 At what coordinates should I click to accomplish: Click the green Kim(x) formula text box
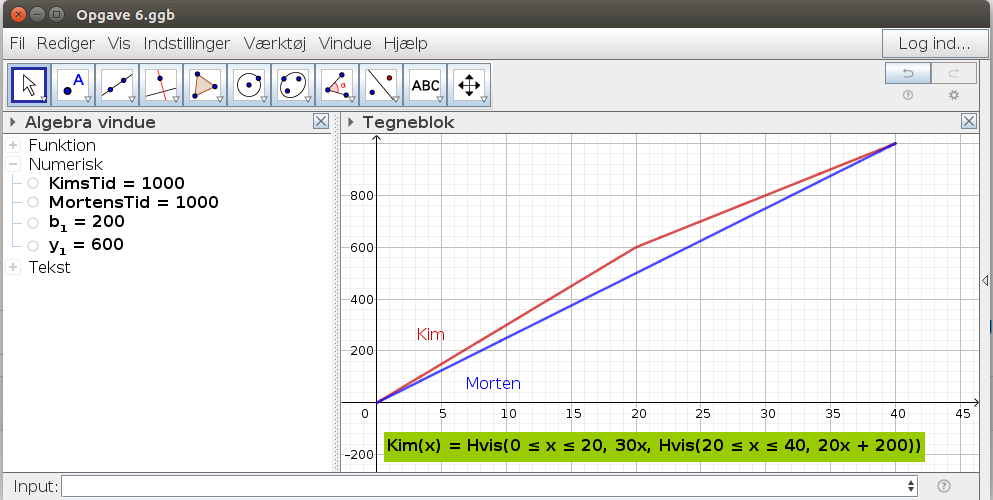[x=654, y=446]
